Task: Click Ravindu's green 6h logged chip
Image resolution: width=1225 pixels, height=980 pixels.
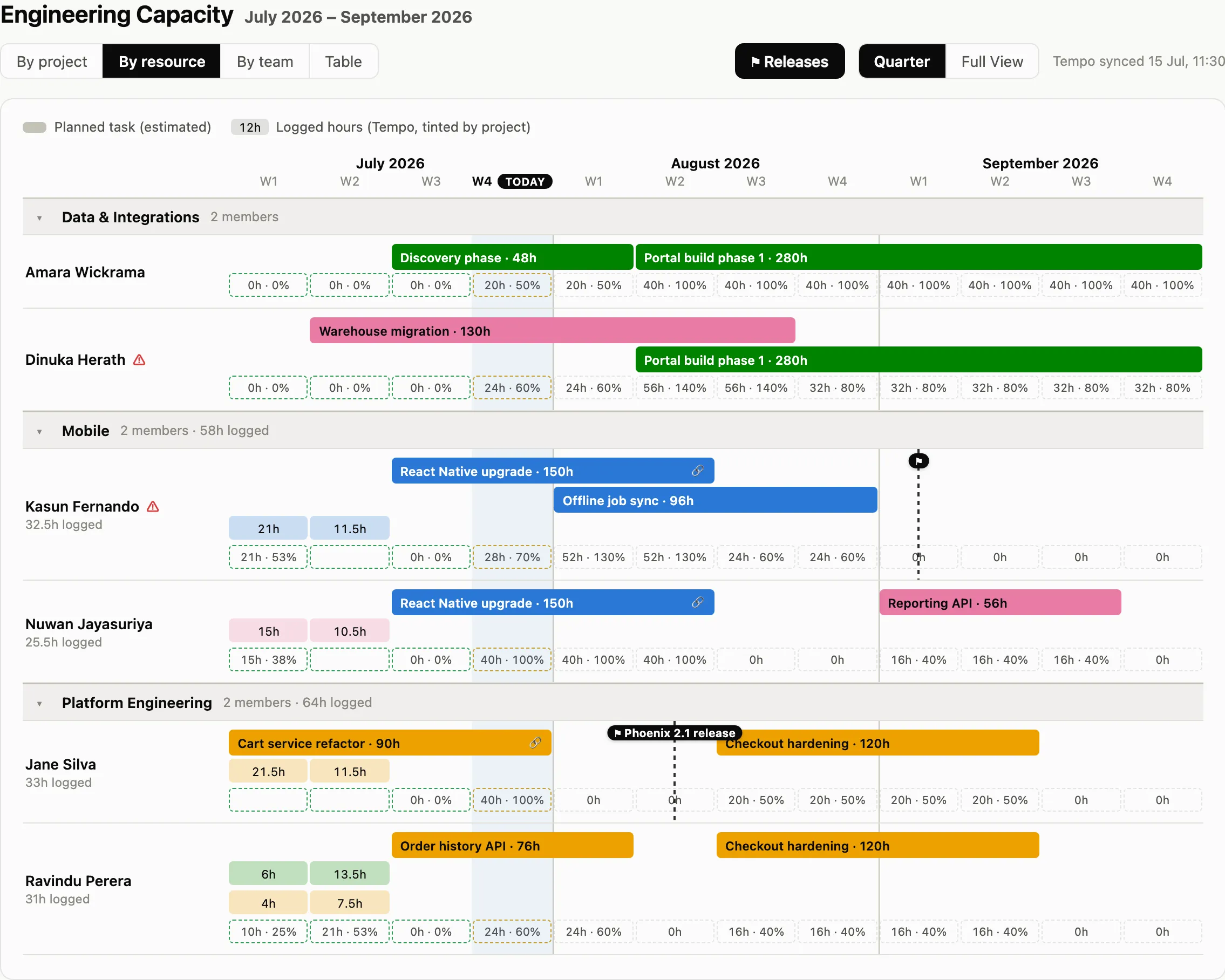Action: pyautogui.click(x=268, y=874)
